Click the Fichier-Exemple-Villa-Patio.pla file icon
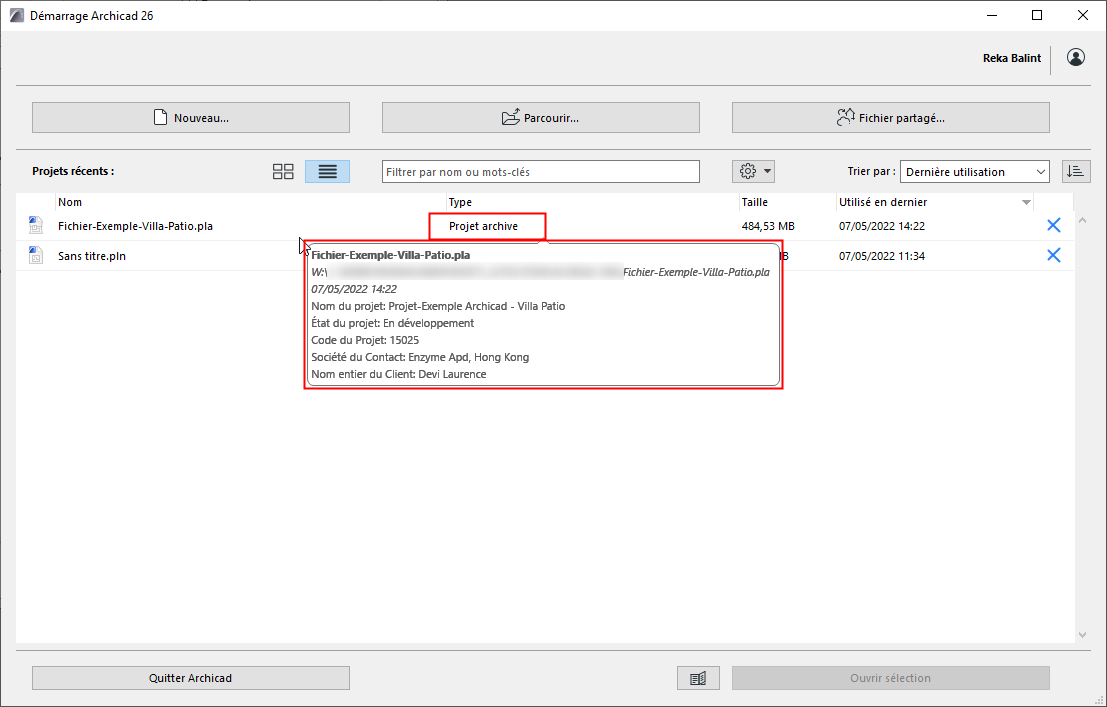The height and width of the screenshot is (707, 1107). click(35, 225)
